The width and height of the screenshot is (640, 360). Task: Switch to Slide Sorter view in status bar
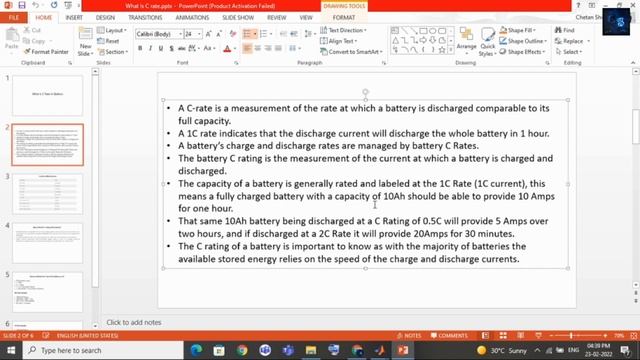click(503, 336)
